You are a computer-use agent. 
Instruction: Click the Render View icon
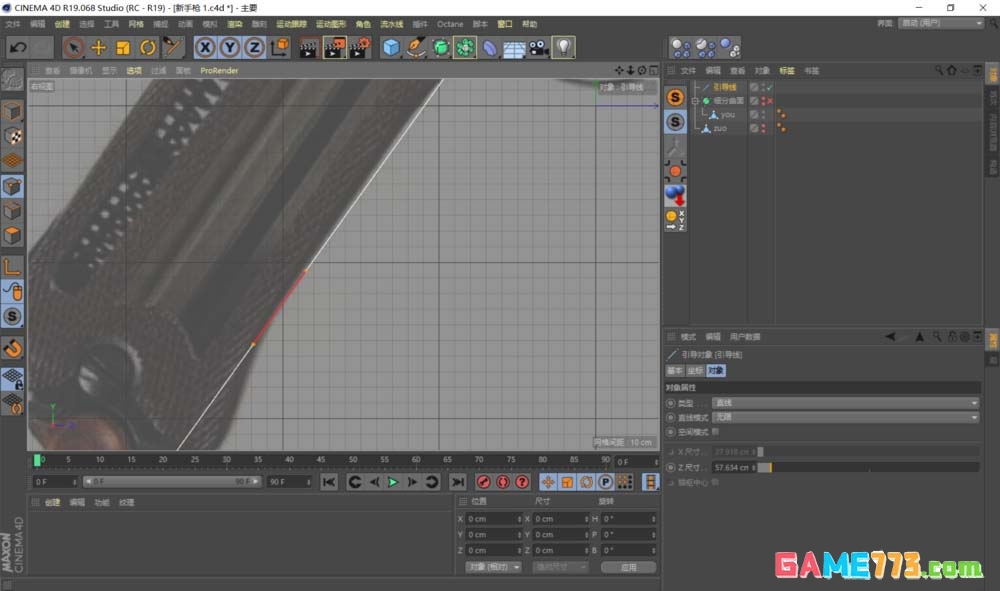[x=306, y=47]
